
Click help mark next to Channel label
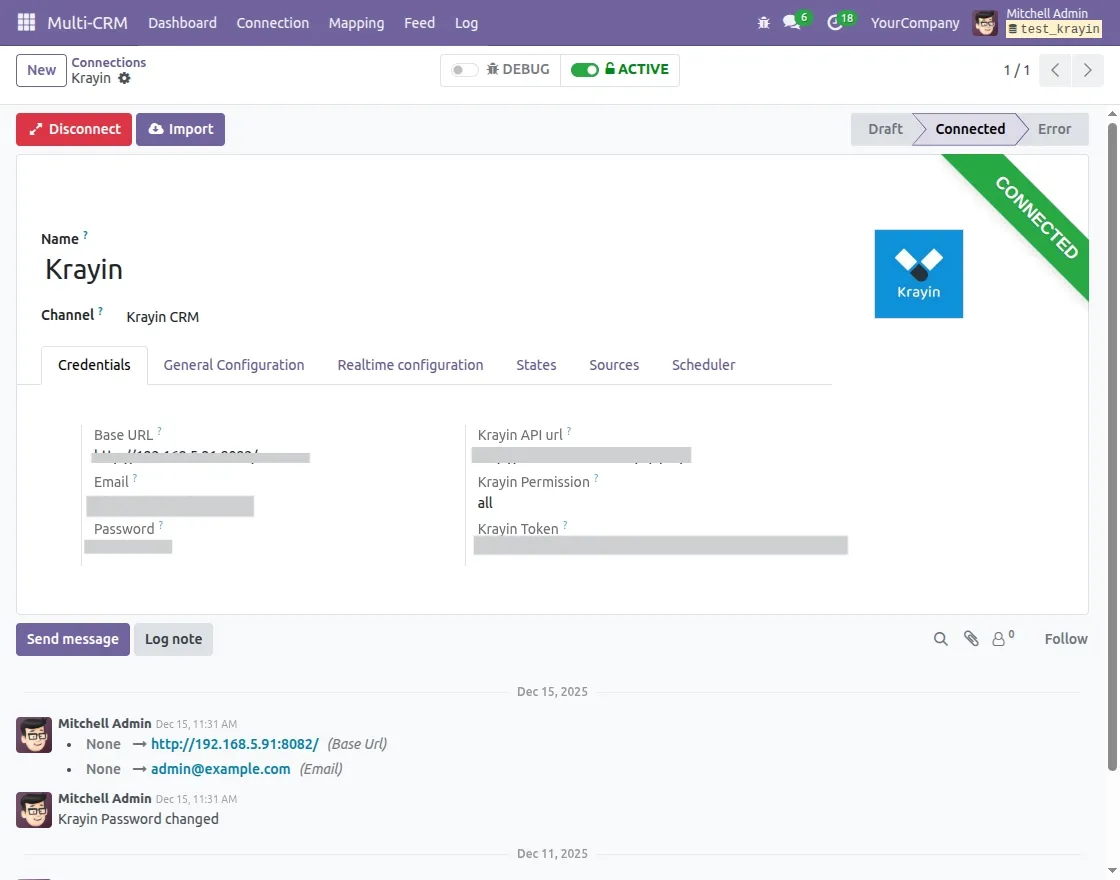[101, 311]
